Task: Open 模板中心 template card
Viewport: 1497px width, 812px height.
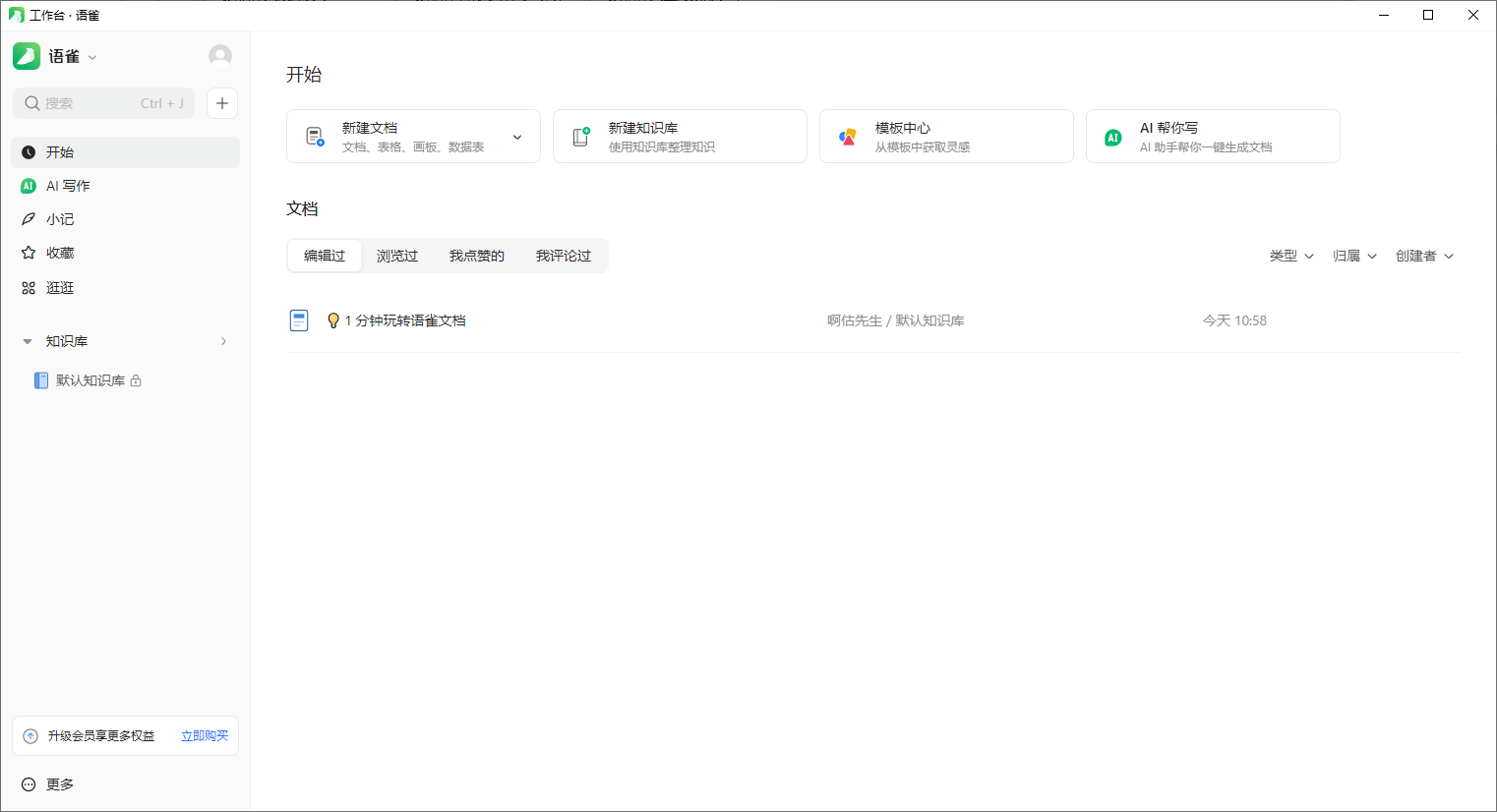Action: pos(945,137)
